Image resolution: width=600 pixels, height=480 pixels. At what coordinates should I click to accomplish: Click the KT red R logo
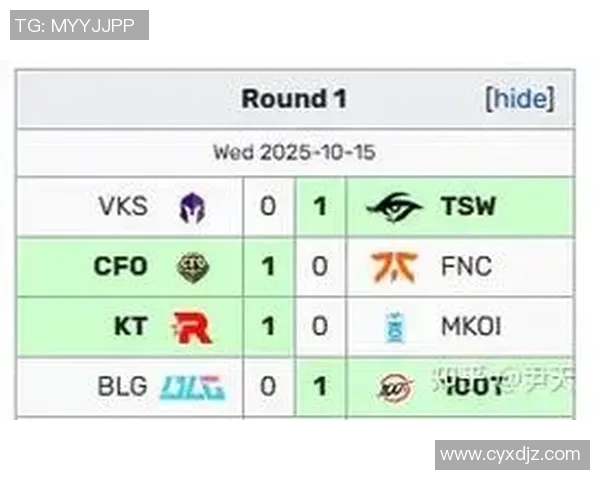(x=191, y=327)
